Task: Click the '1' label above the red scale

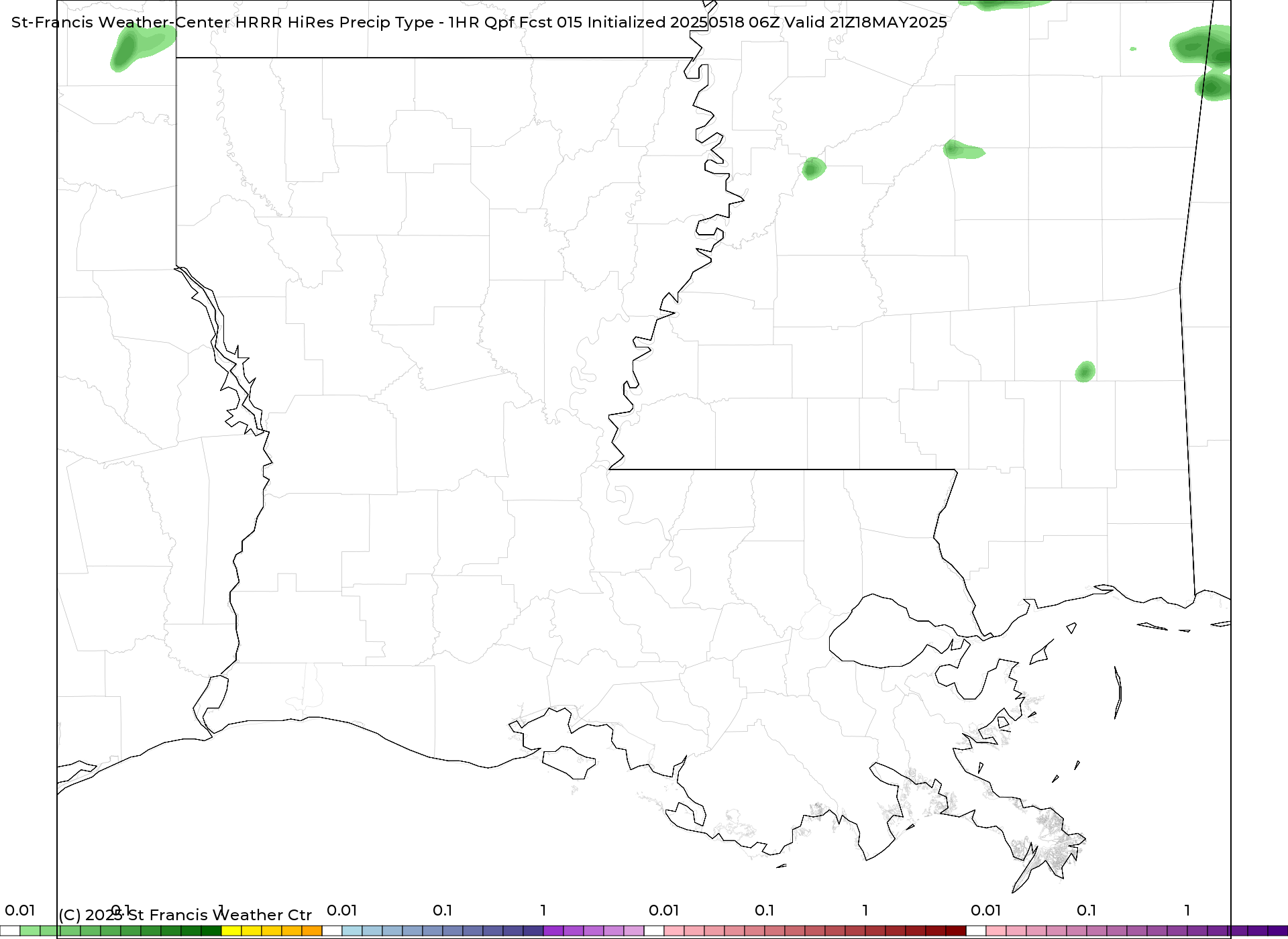Action: click(865, 910)
